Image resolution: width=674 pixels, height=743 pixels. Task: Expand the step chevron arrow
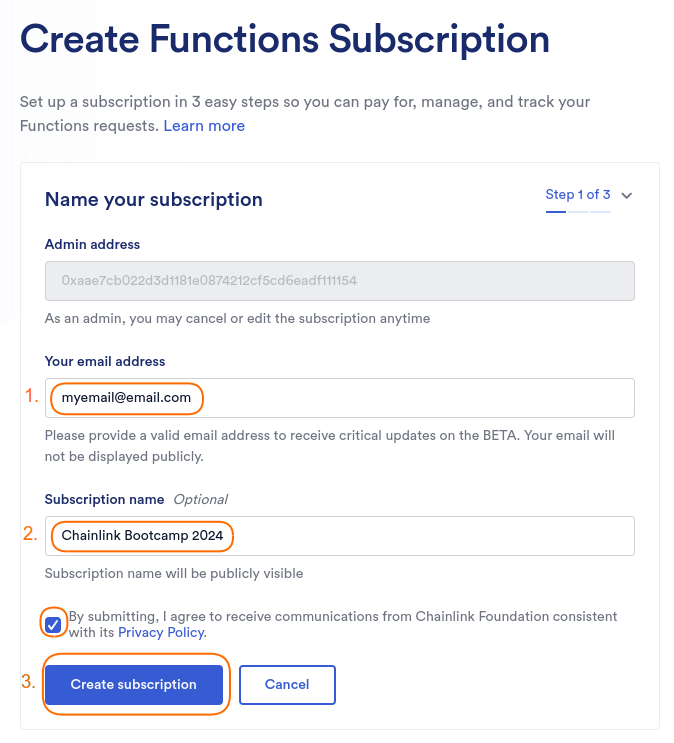627,196
